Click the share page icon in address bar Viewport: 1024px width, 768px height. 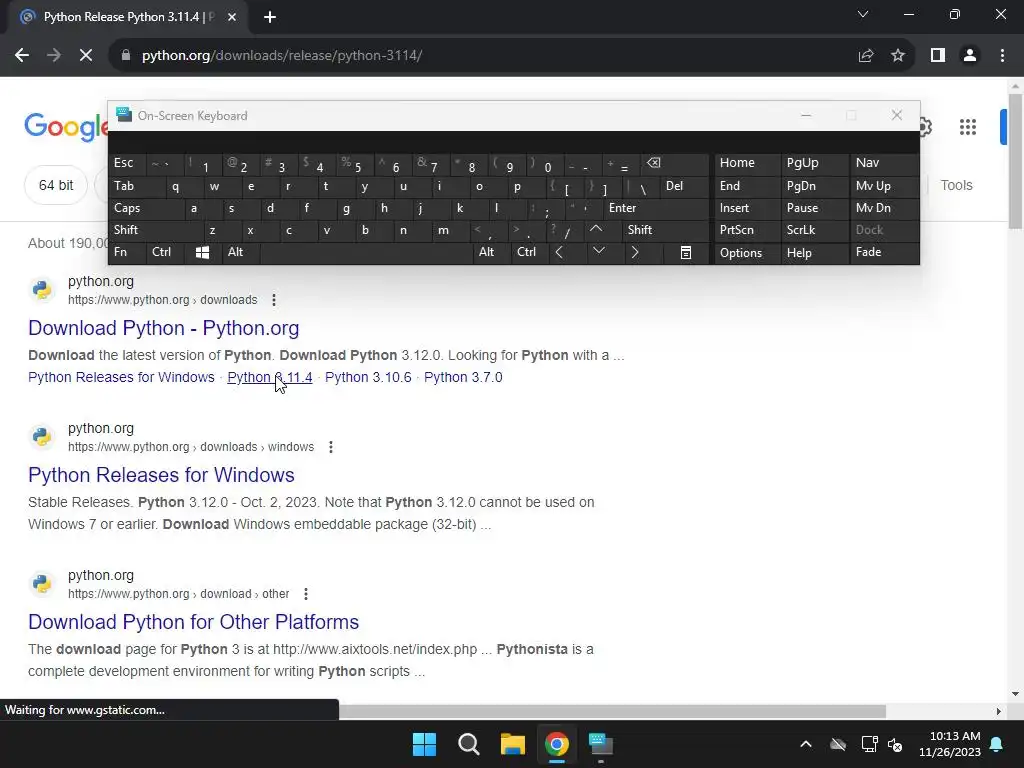pyautogui.click(x=866, y=56)
